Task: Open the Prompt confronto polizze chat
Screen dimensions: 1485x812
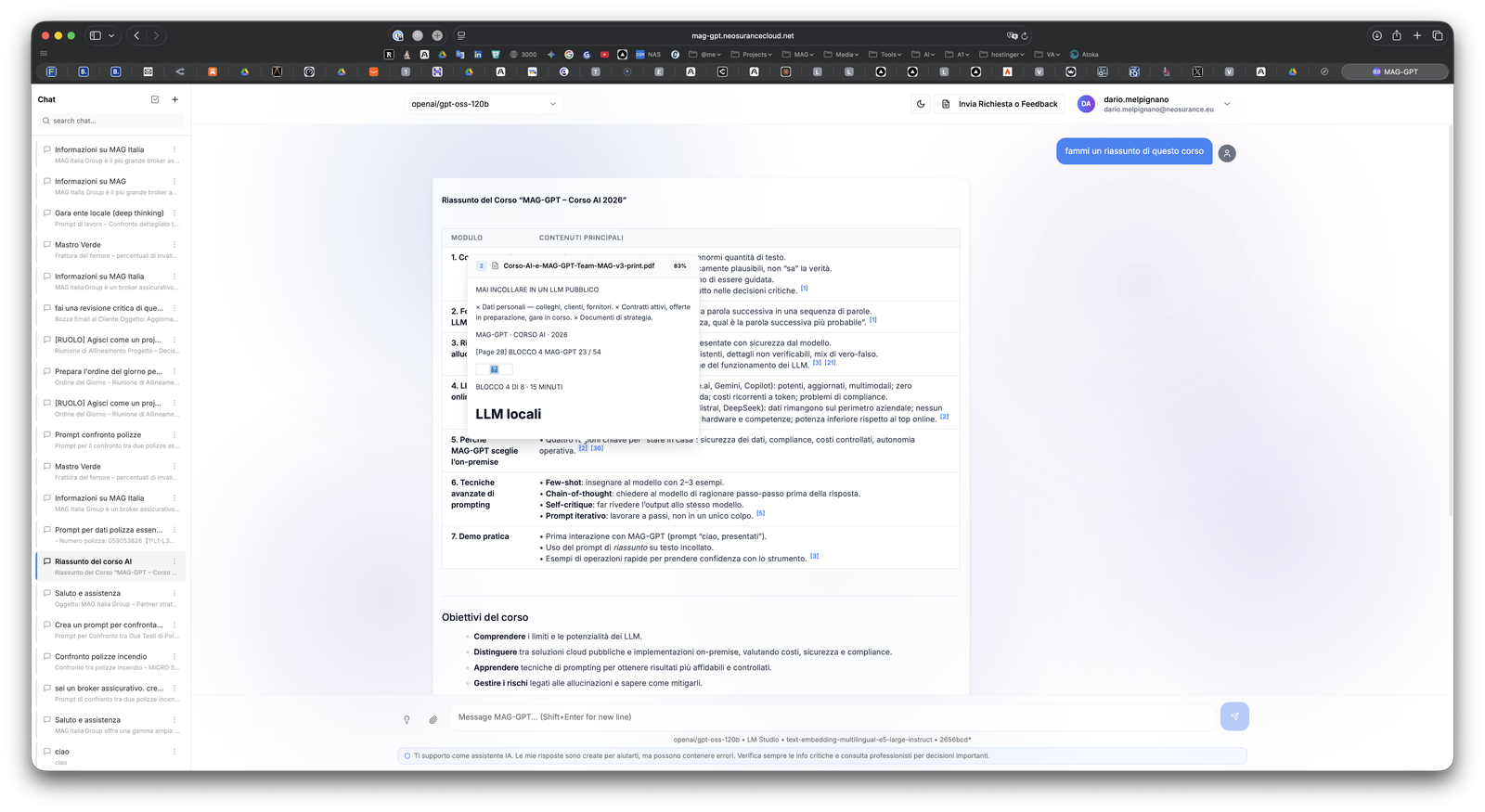Action: [x=110, y=440]
